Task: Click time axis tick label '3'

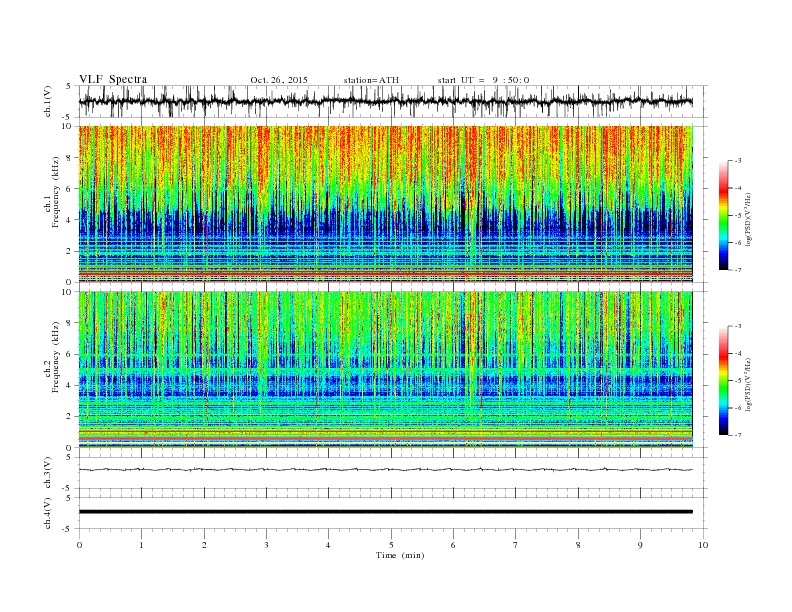Action: click(x=266, y=545)
